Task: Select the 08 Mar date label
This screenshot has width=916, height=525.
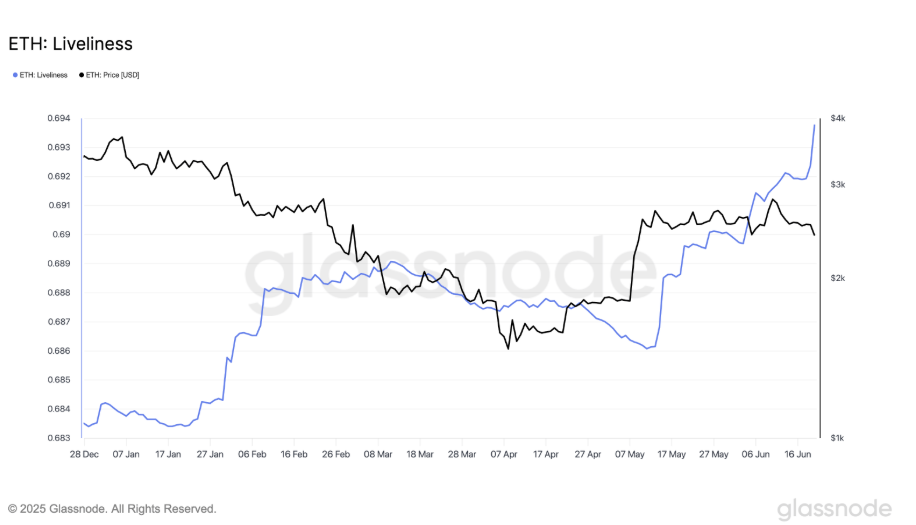Action: coord(378,453)
